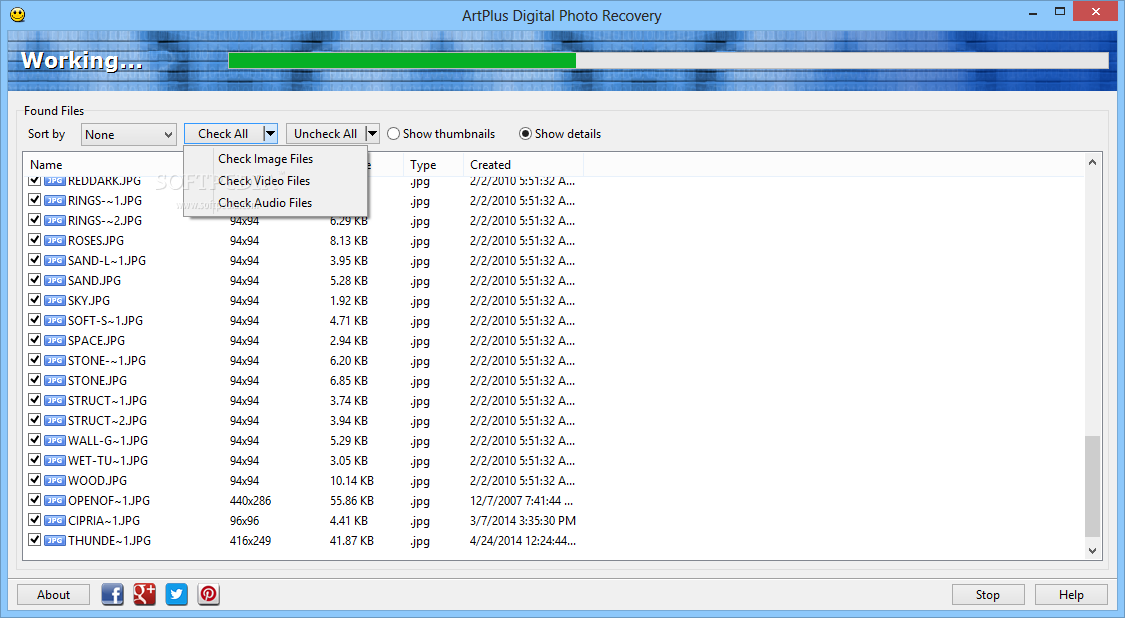Viewport: 1125px width, 618px height.
Task: Click the Check All button
Action: [223, 134]
